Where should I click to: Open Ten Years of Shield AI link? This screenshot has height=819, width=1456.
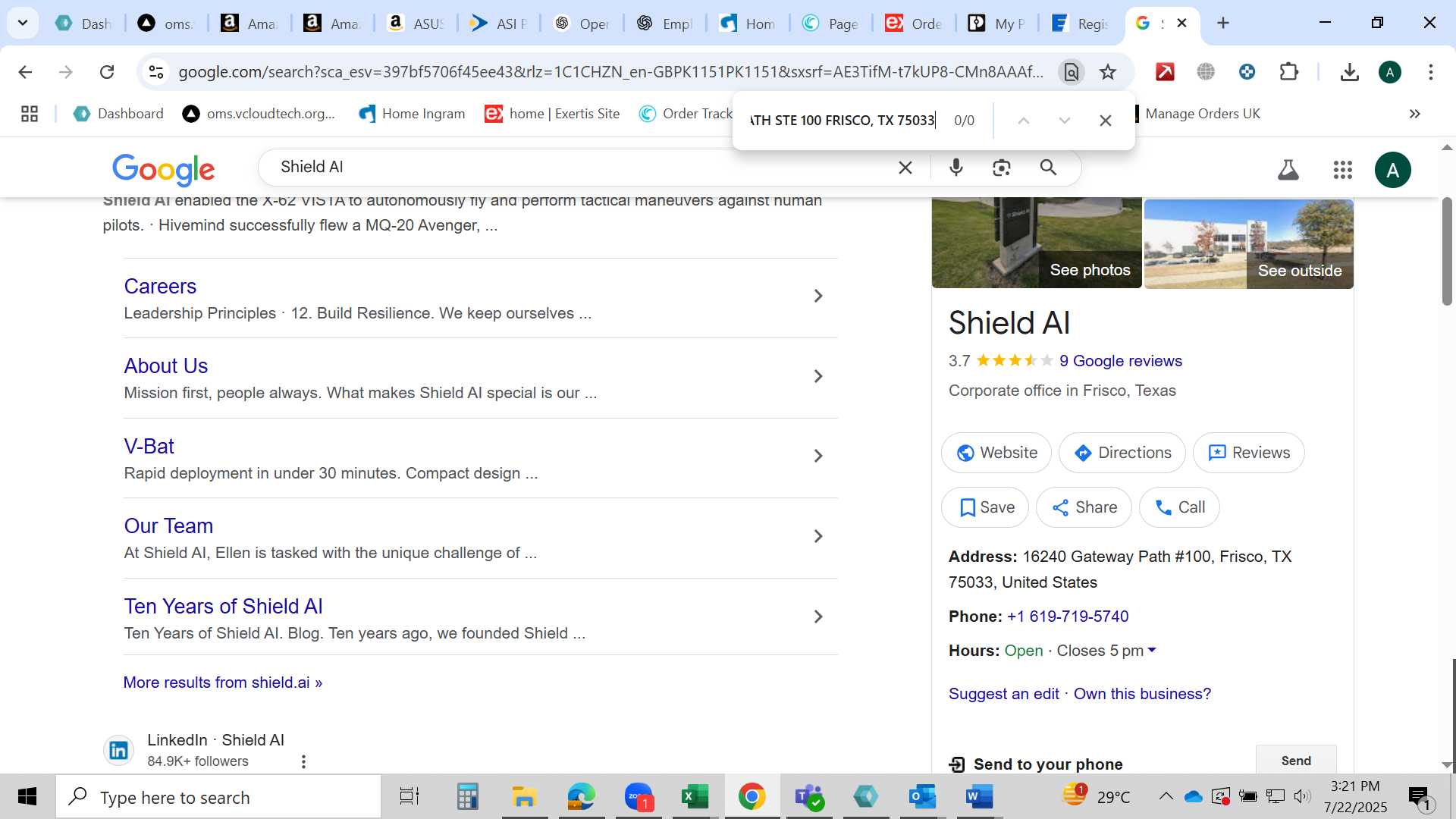point(223,606)
